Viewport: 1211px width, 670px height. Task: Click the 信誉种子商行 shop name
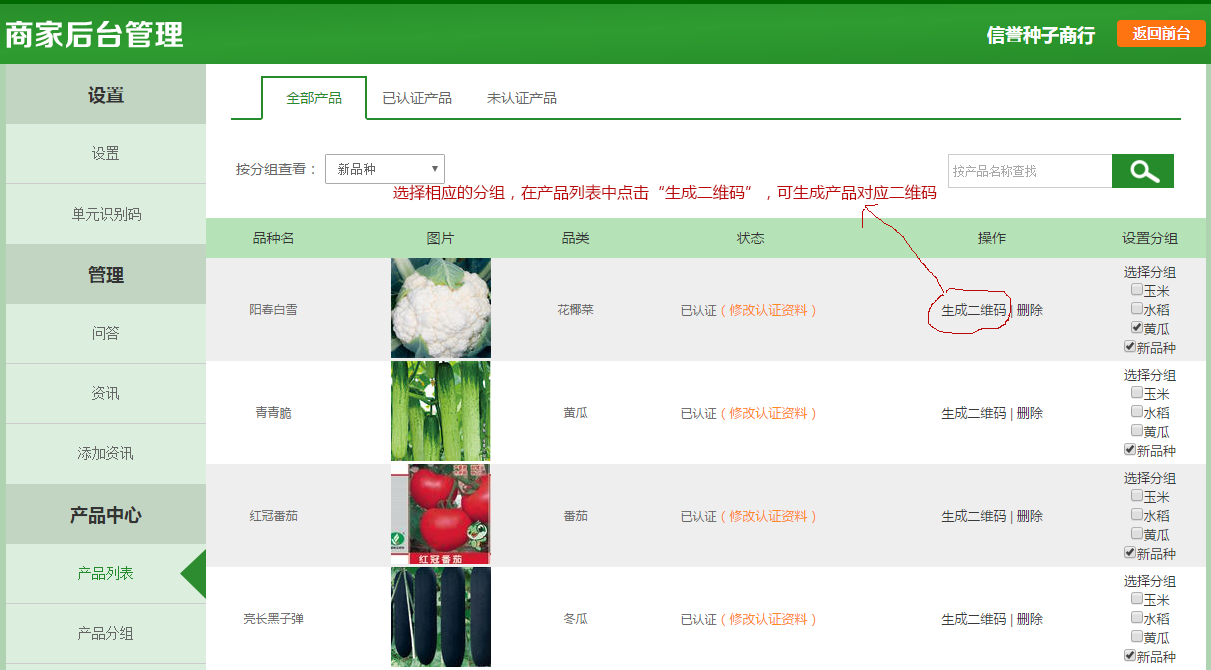point(1041,35)
